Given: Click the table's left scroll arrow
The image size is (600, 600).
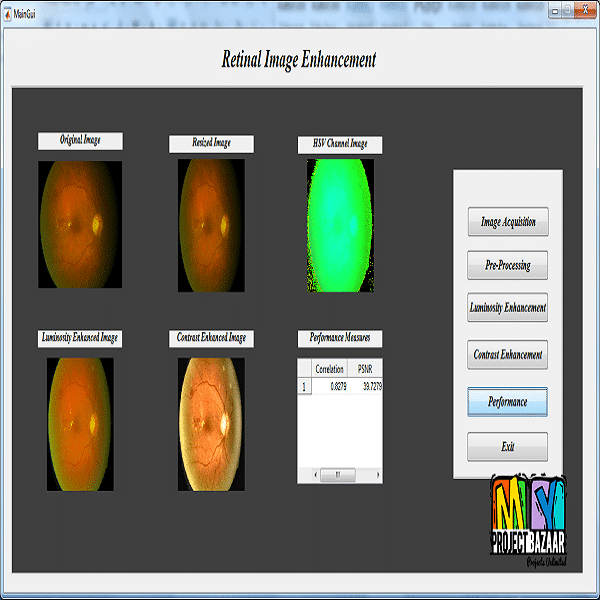Looking at the screenshot, I should click(x=316, y=474).
